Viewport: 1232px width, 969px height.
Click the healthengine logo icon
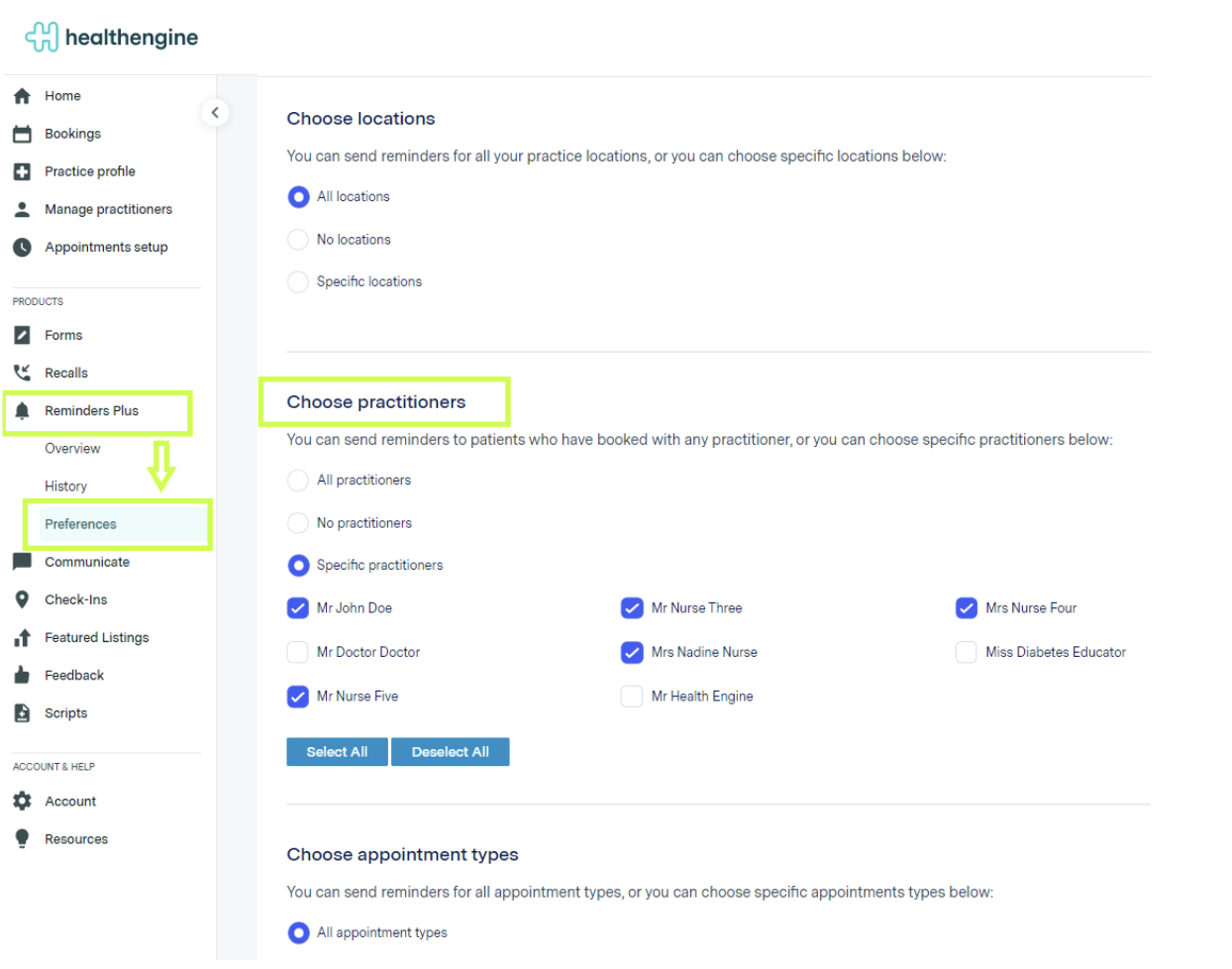point(42,38)
